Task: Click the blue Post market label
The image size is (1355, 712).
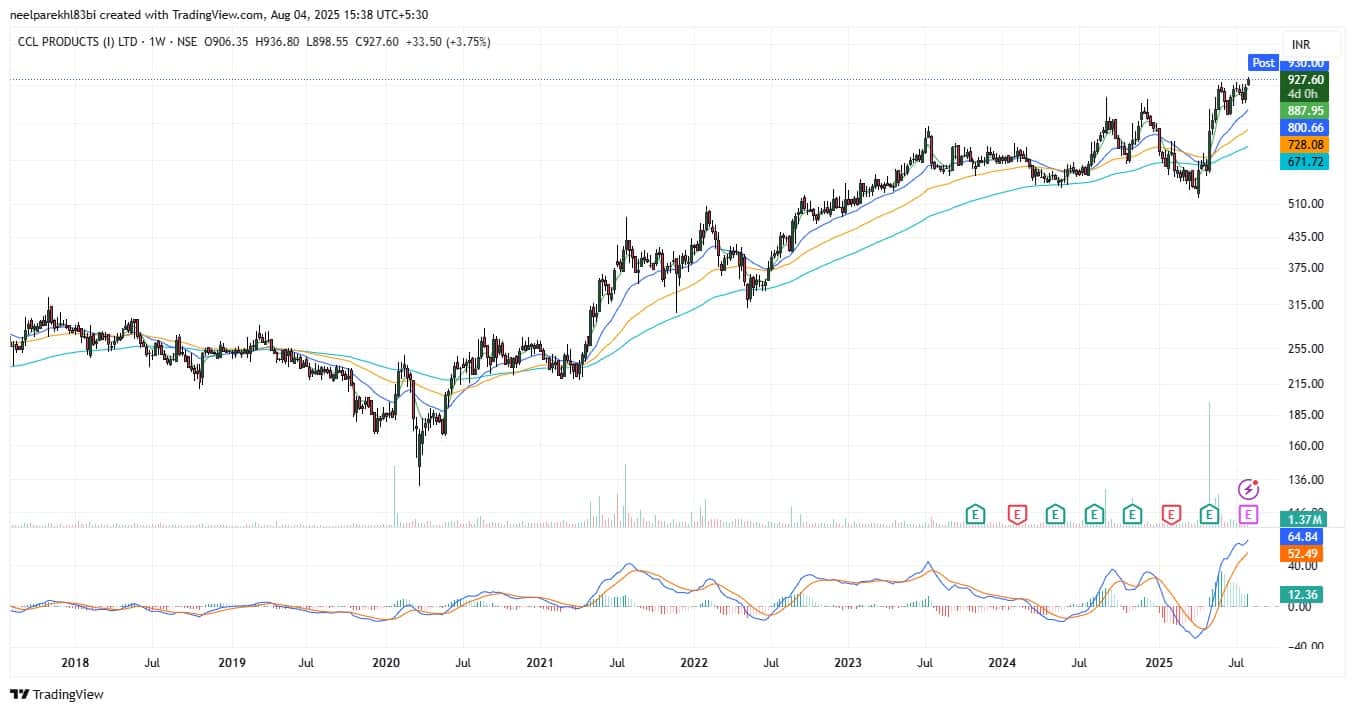Action: coord(1263,63)
